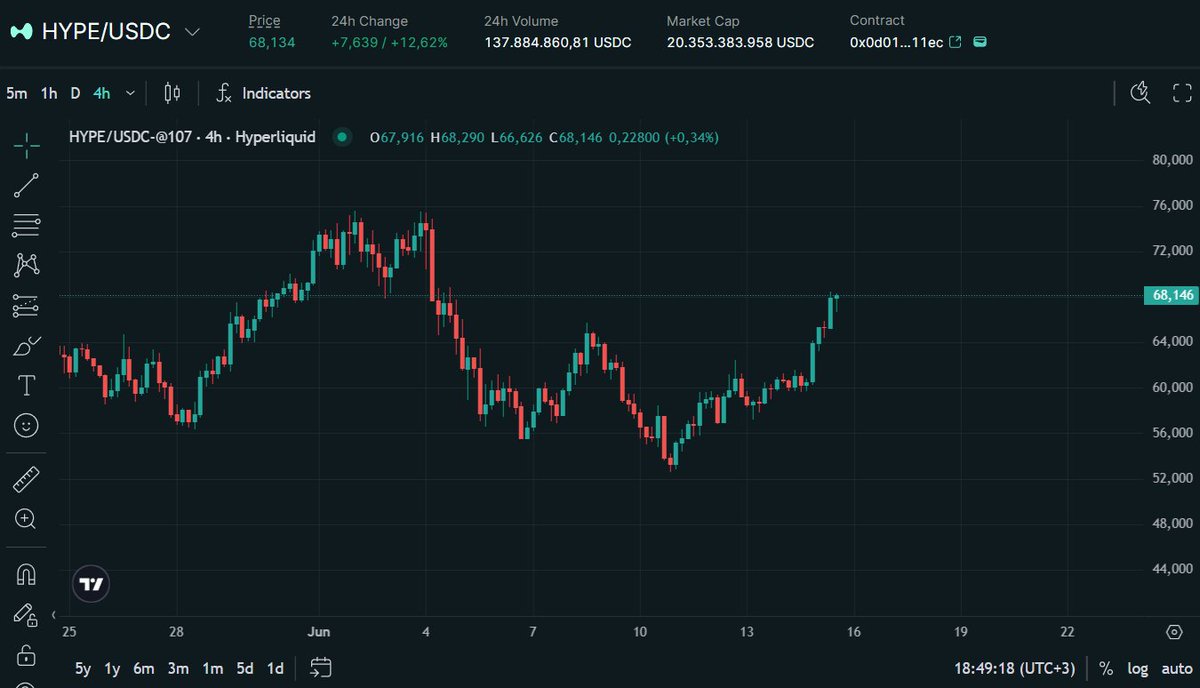Set date range to 1m
Image resolution: width=1200 pixels, height=688 pixels.
pyautogui.click(x=212, y=668)
